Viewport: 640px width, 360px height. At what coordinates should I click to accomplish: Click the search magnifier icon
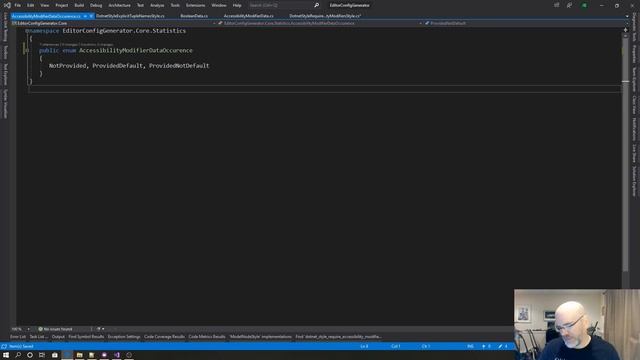click(x=316, y=5)
